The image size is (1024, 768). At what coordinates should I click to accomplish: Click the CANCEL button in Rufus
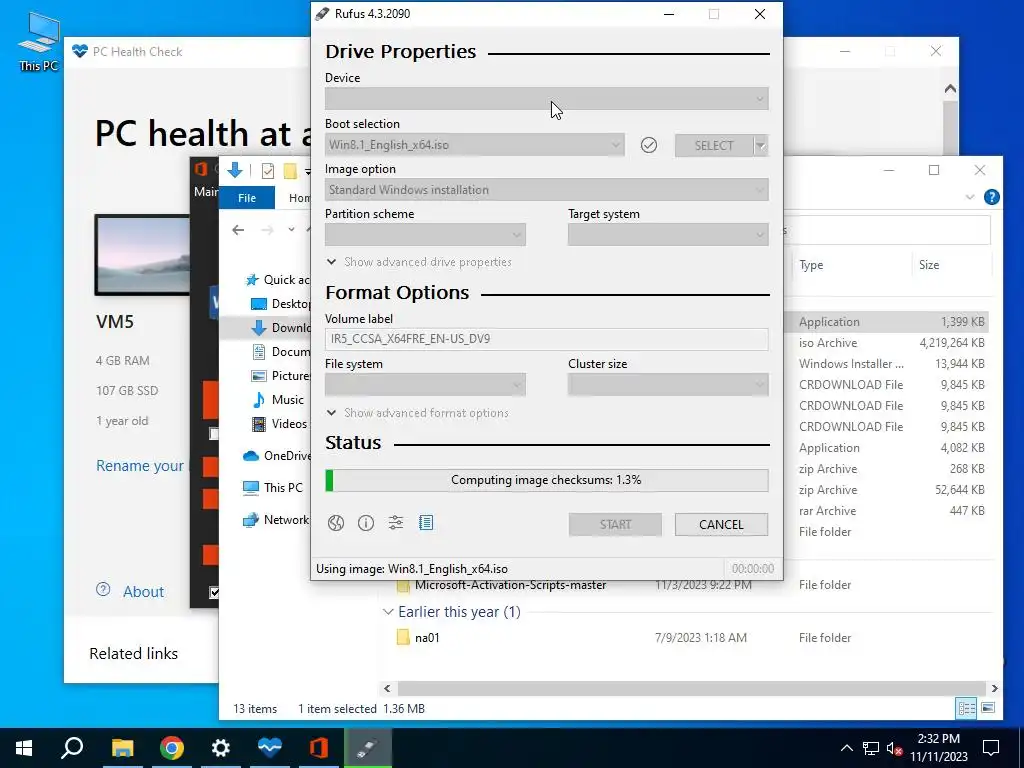(721, 524)
